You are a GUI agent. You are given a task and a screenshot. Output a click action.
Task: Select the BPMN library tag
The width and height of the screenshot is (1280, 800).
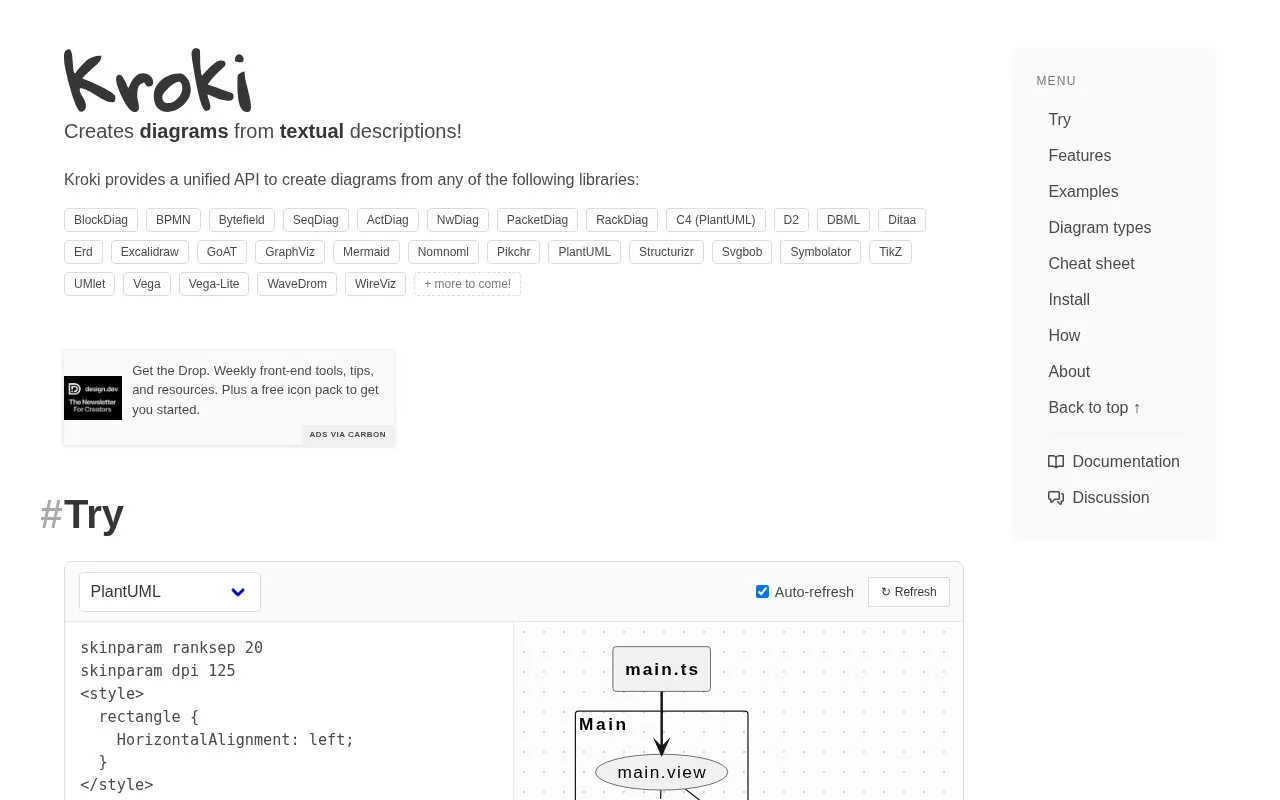(173, 220)
